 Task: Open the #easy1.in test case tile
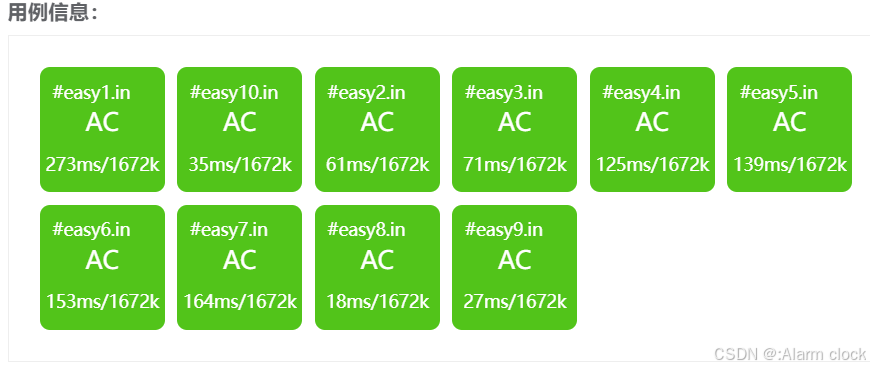(103, 129)
